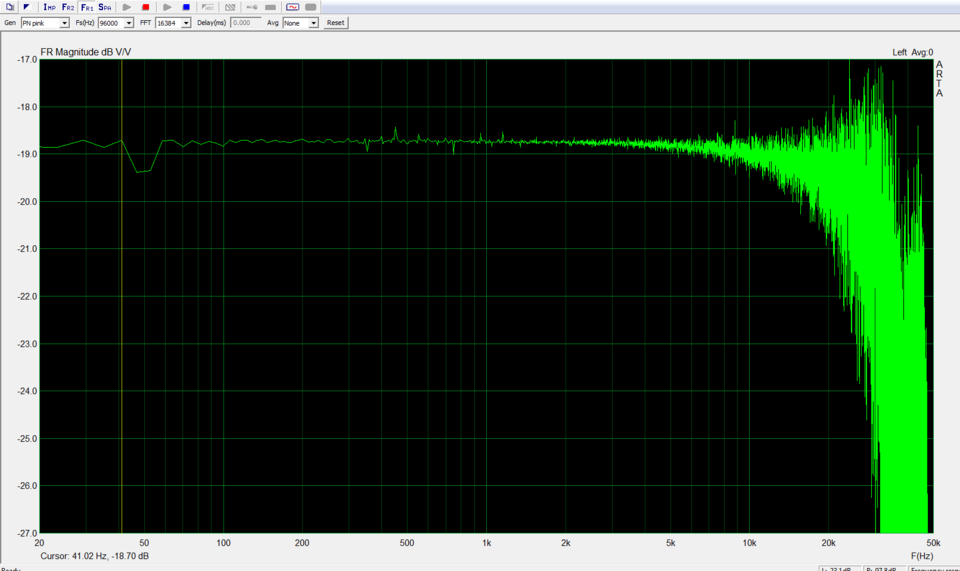Switch to Fr2 dual-channel mode

click(68, 7)
